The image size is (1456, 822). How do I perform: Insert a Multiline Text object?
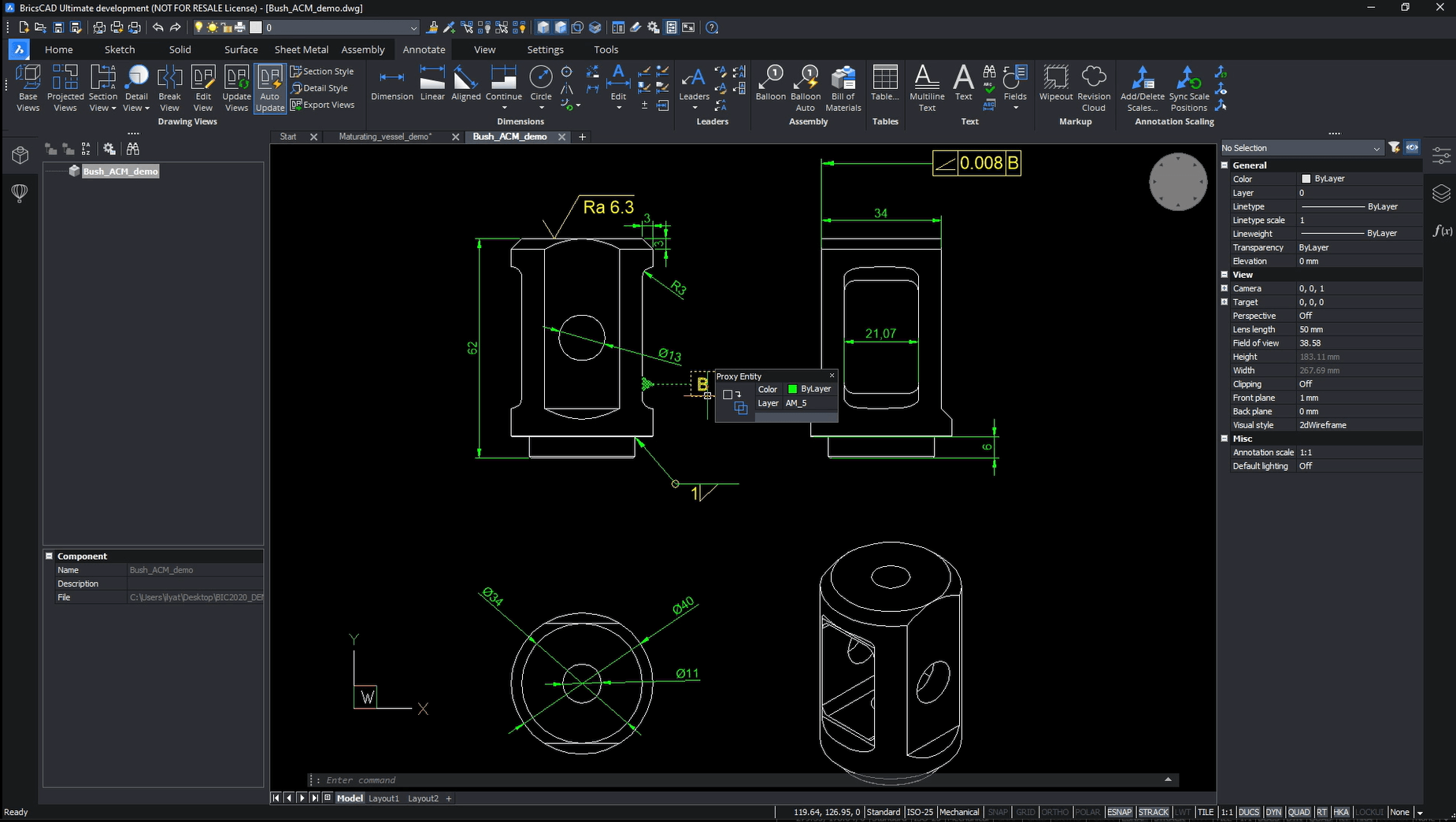[x=926, y=87]
